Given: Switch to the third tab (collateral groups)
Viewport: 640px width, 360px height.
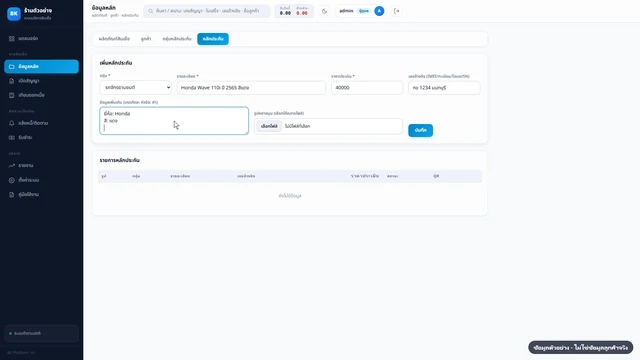Looking at the screenshot, I should (177, 39).
